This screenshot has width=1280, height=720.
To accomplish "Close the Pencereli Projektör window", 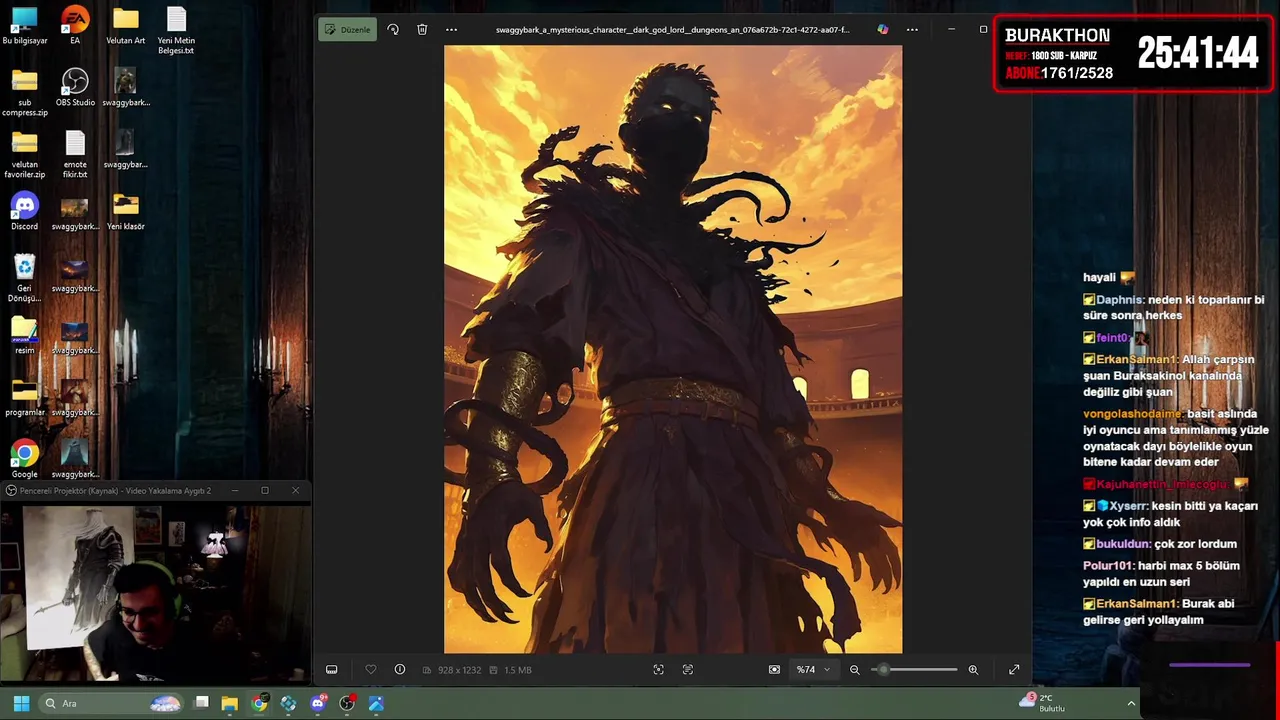I will point(295,490).
